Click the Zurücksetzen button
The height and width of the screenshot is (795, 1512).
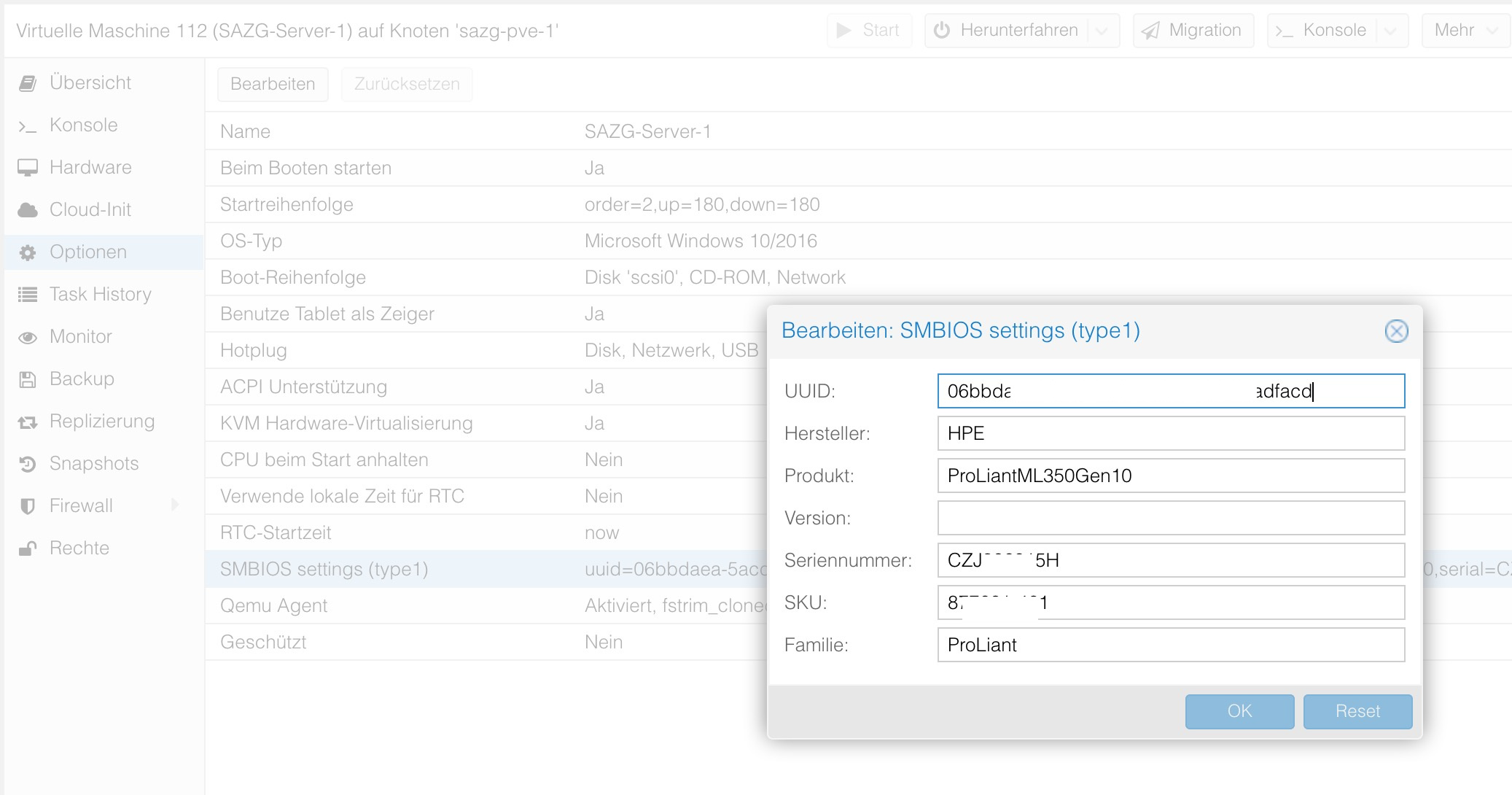407,84
